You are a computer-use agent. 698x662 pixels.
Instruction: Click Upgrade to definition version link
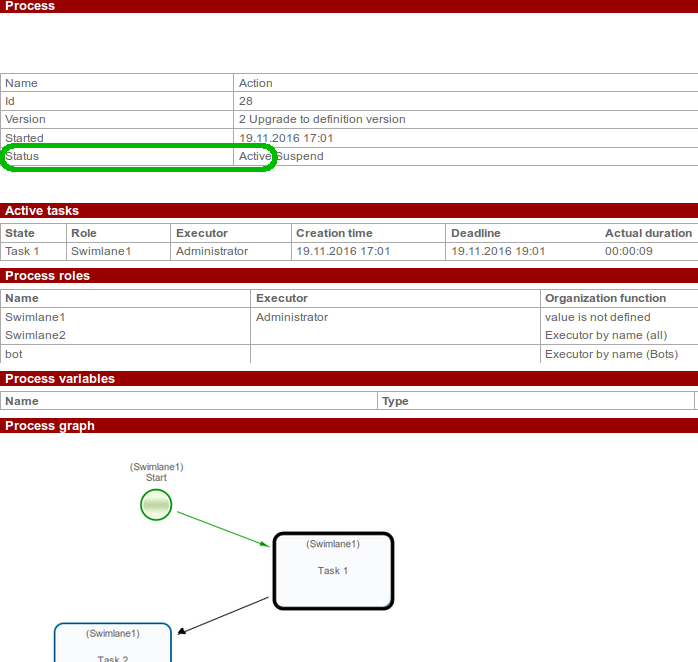tap(327, 119)
